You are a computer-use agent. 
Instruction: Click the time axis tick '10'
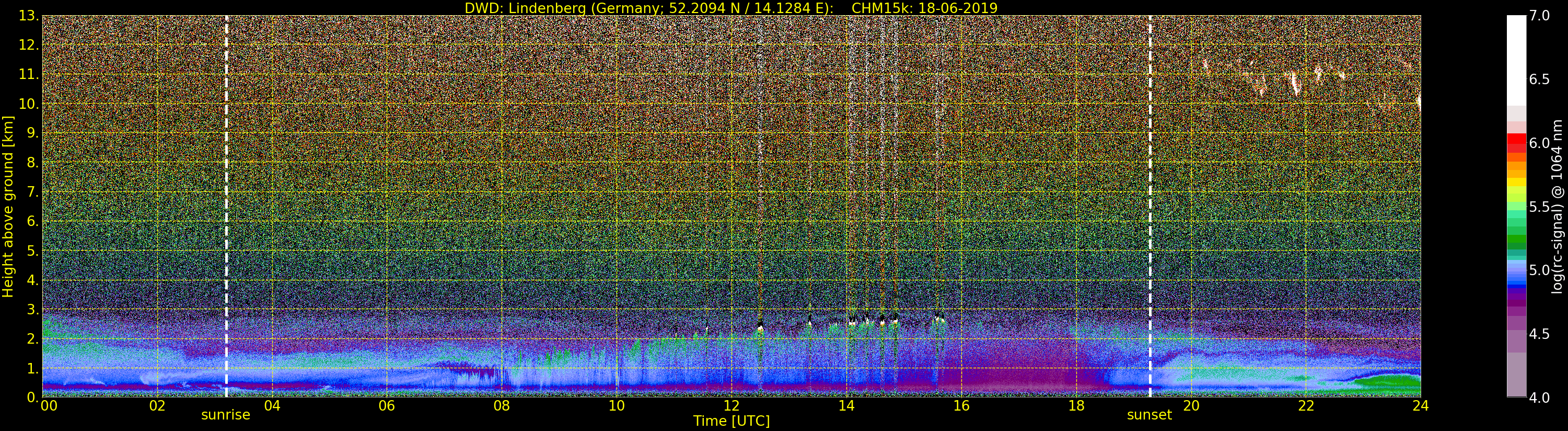tap(617, 406)
